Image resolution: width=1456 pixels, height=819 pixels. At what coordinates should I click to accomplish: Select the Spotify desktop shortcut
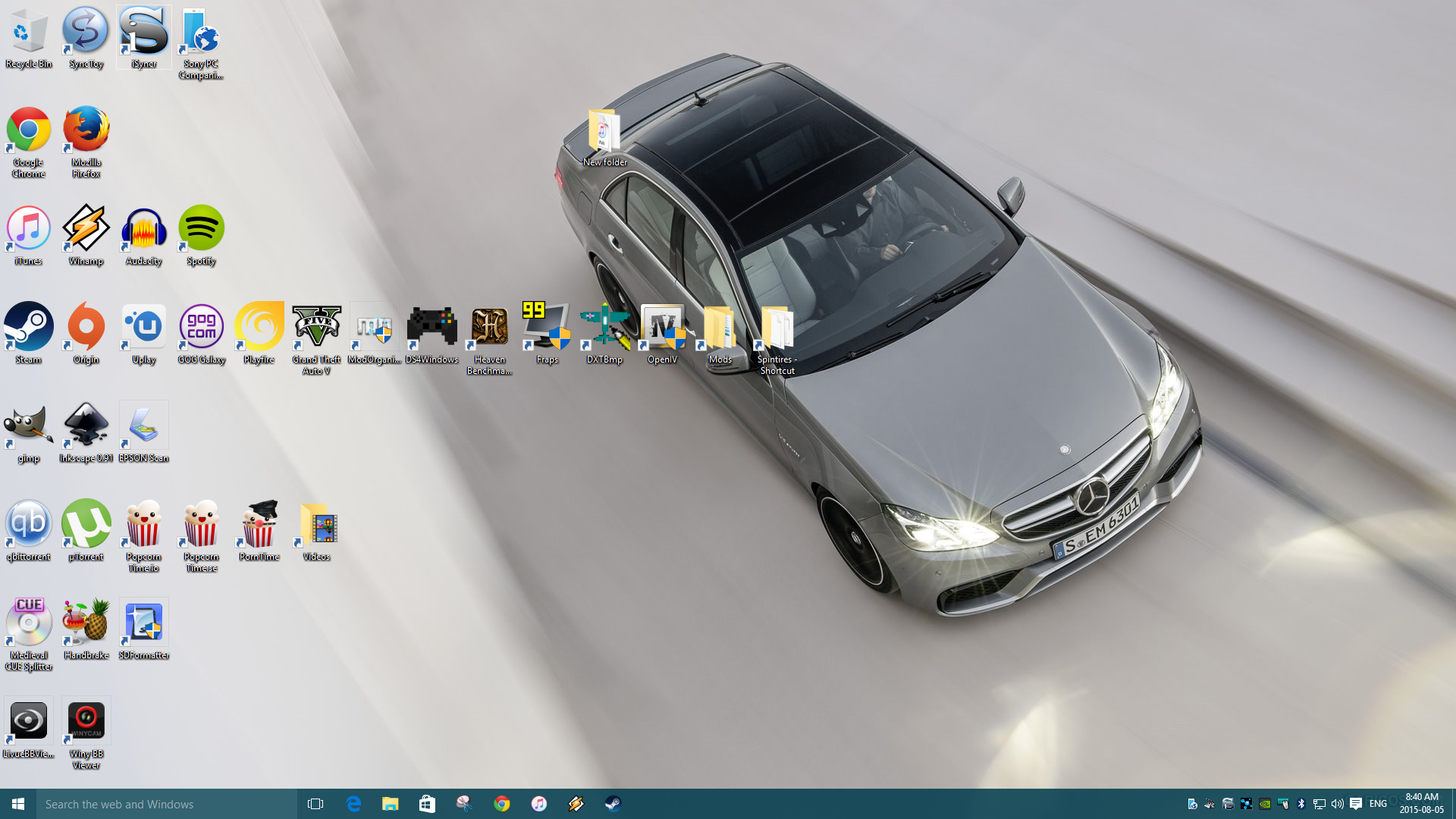[201, 235]
